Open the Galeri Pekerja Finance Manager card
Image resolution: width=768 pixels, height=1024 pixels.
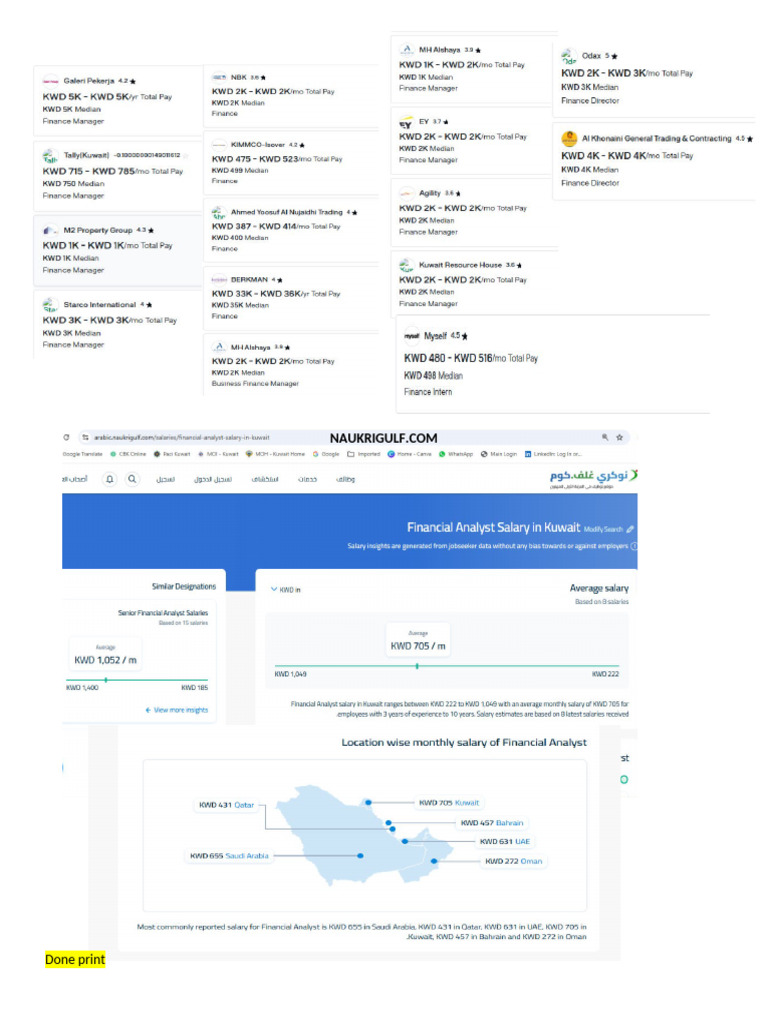coord(118,101)
